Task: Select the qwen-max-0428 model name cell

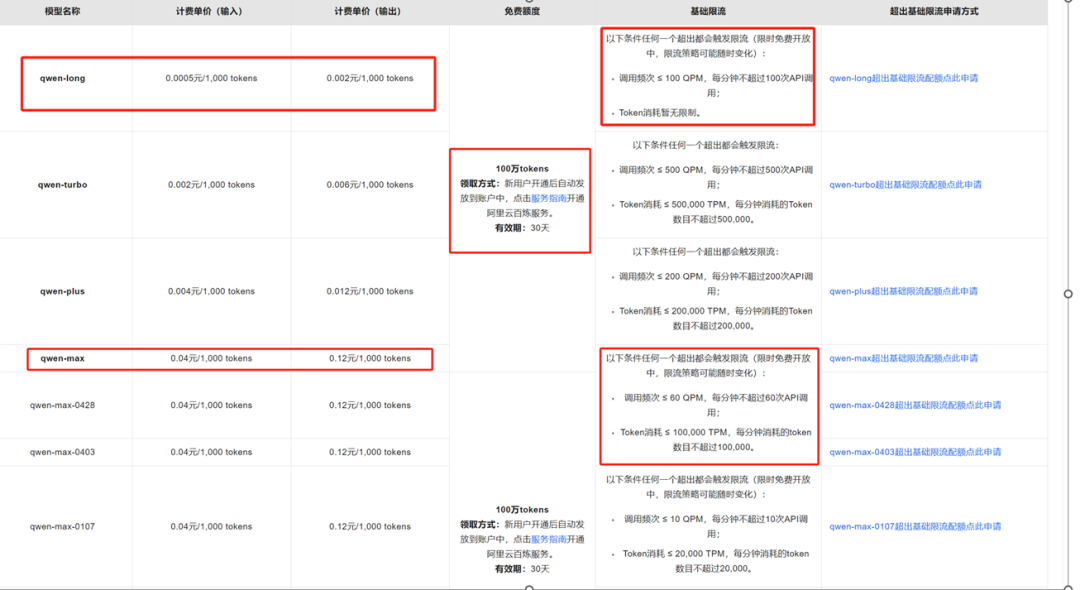Action: pyautogui.click(x=63, y=405)
